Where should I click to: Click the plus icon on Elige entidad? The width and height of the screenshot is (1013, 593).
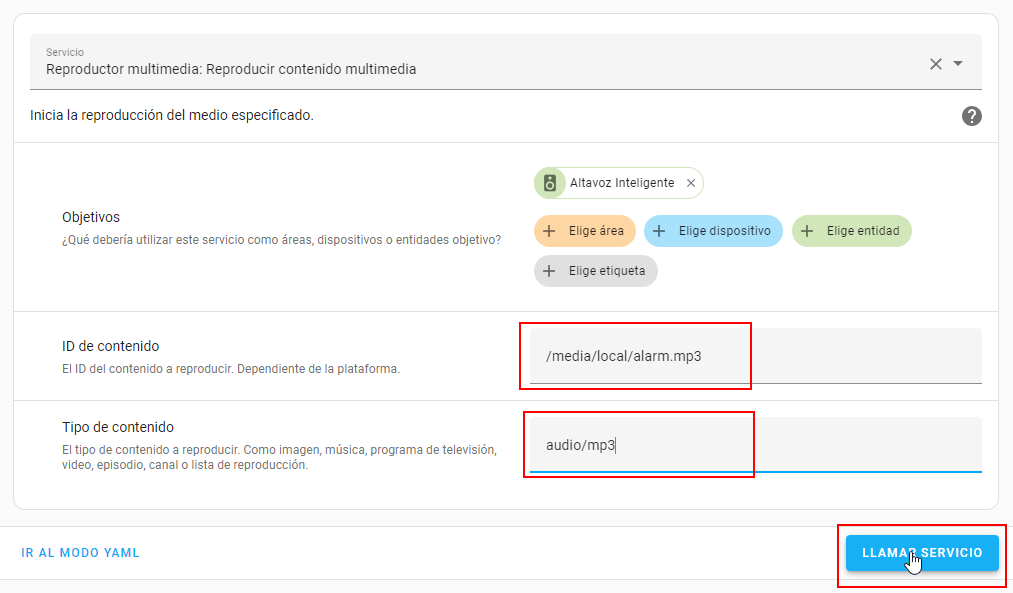[807, 231]
